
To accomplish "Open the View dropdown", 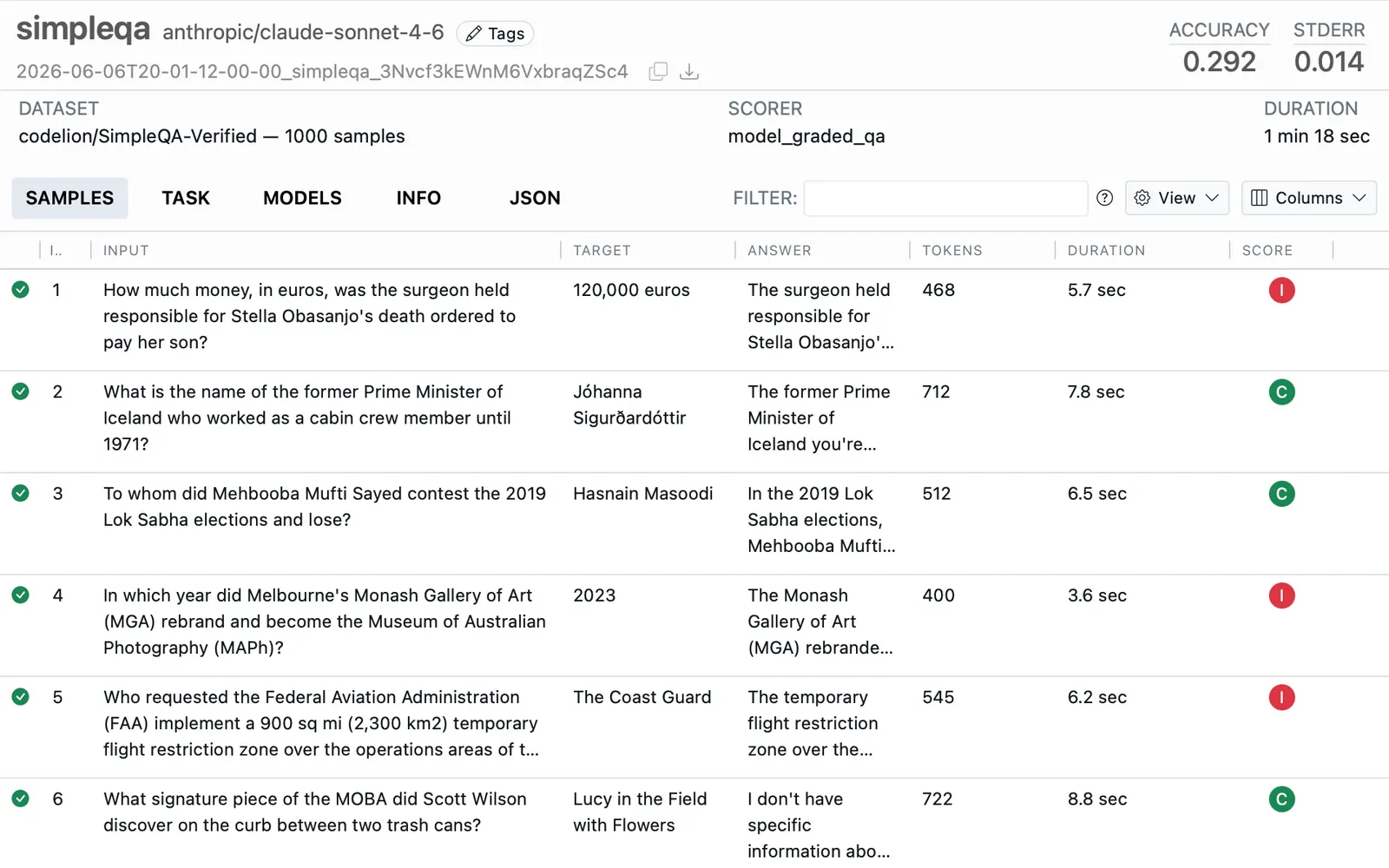I will click(1176, 198).
